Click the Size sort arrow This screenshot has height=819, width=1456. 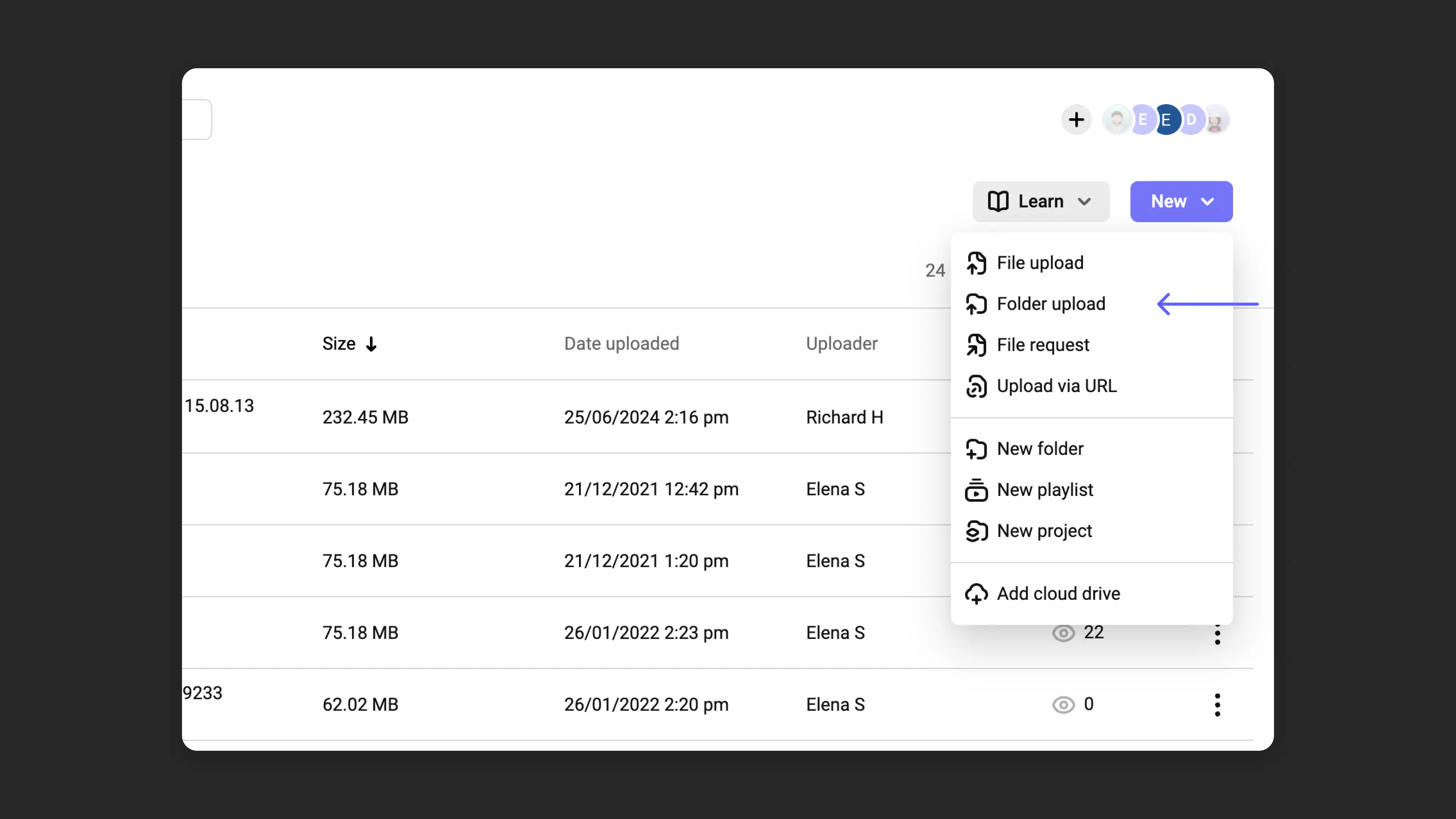[371, 344]
